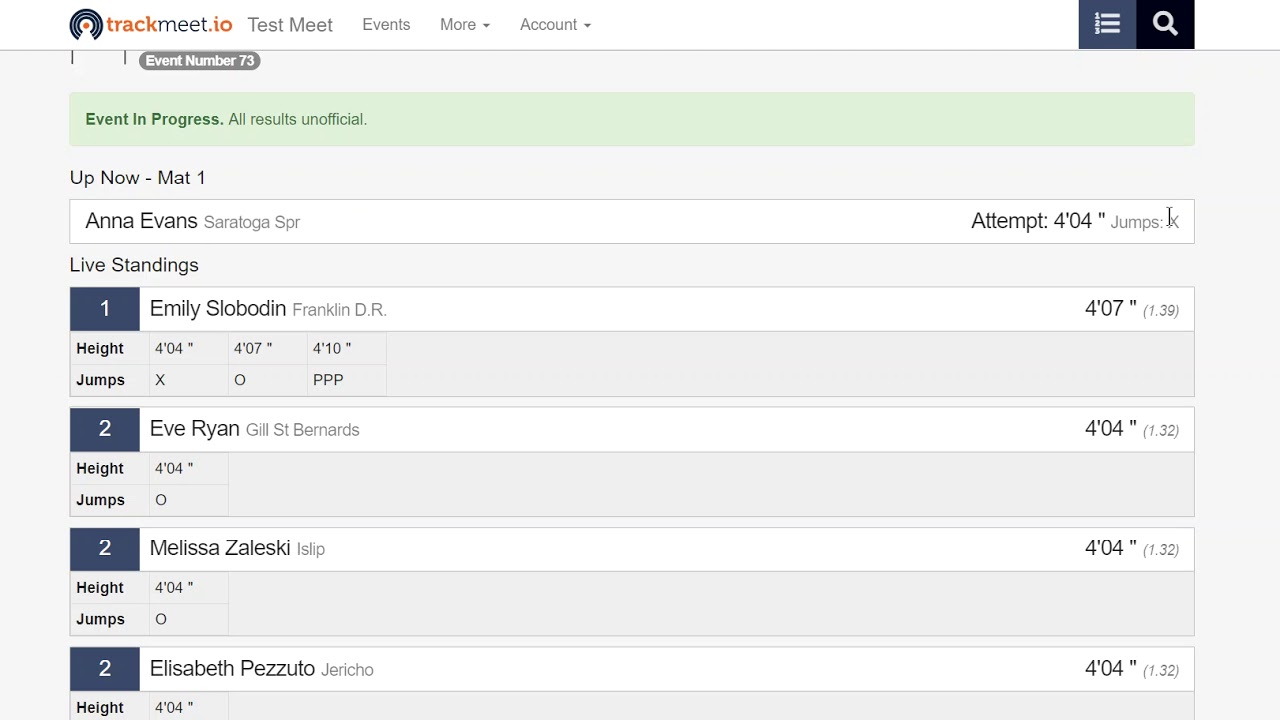Image resolution: width=1280 pixels, height=720 pixels.
Task: Click the Event In Progress alert banner
Action: tap(632, 119)
